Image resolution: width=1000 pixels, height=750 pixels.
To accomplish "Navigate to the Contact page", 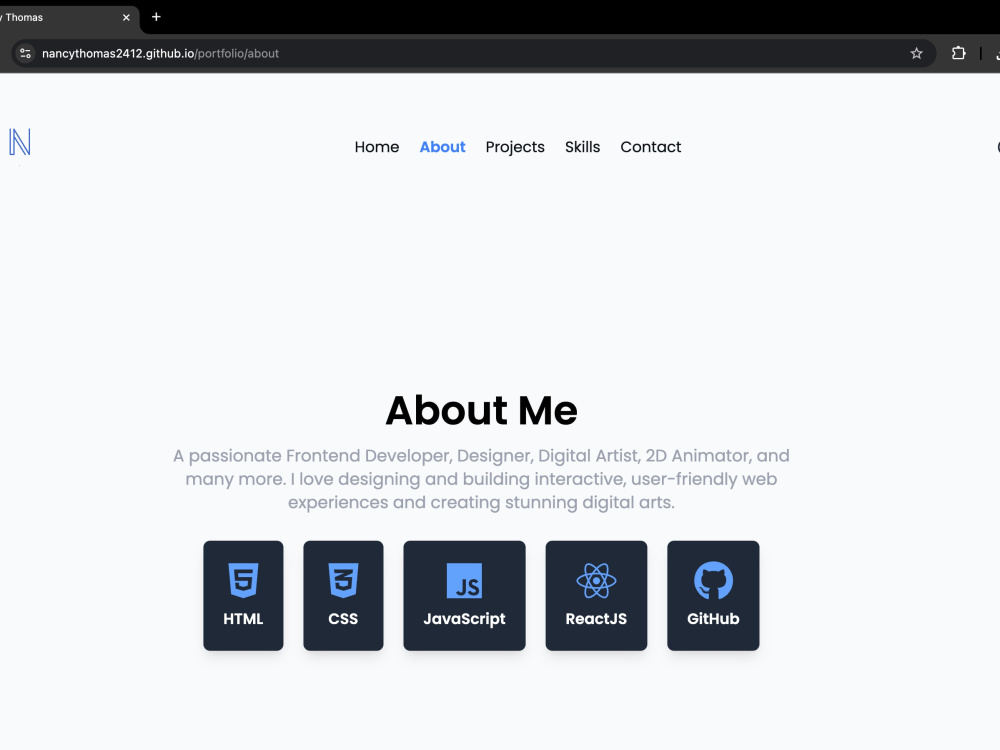I will (x=651, y=147).
